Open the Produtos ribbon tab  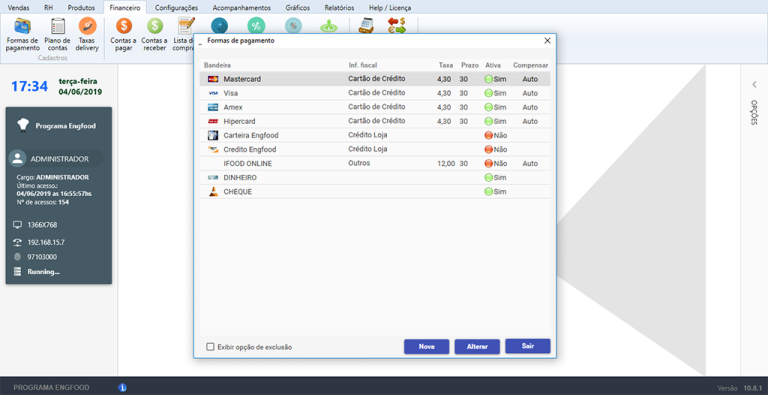pyautogui.click(x=81, y=8)
